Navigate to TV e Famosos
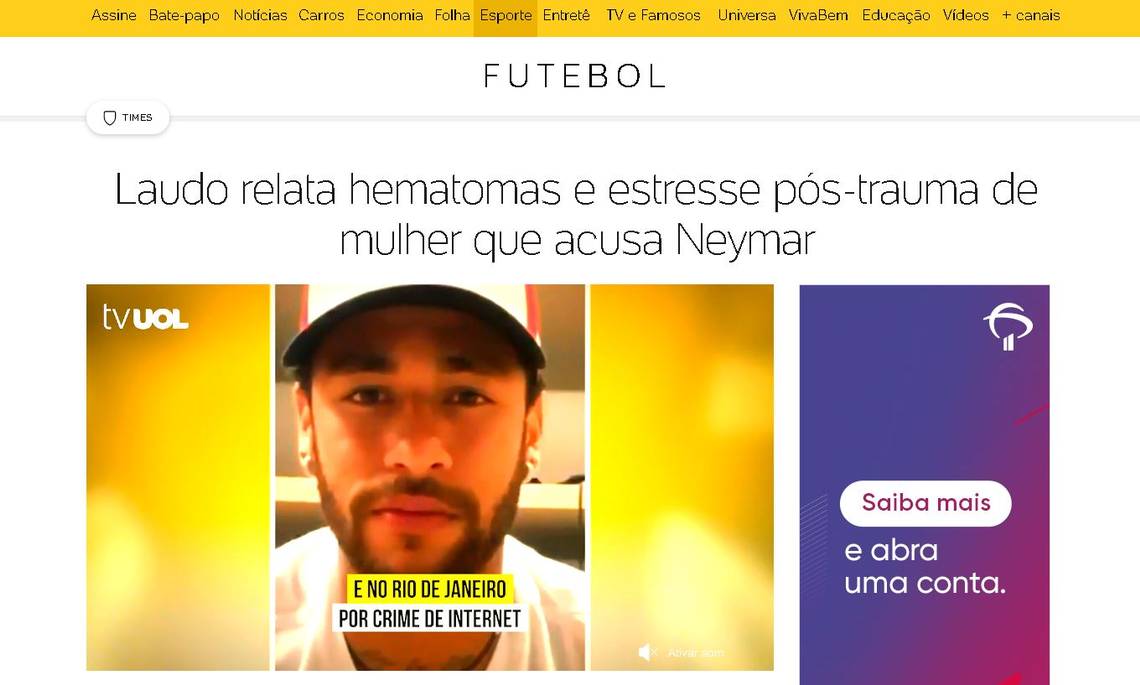 [x=653, y=15]
